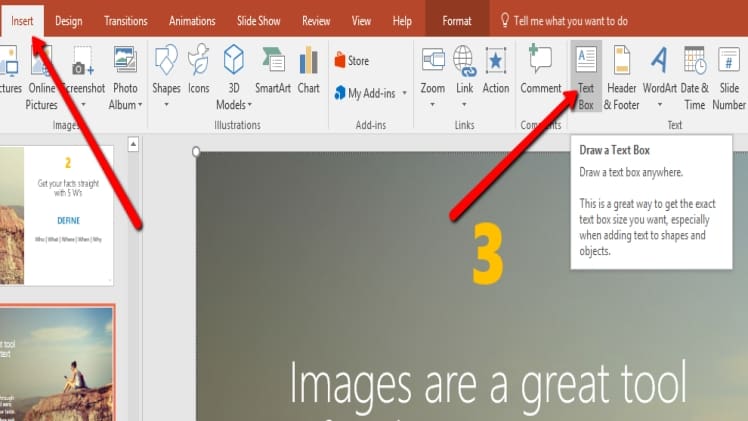
Task: Open the Animations tab
Action: tap(192, 20)
